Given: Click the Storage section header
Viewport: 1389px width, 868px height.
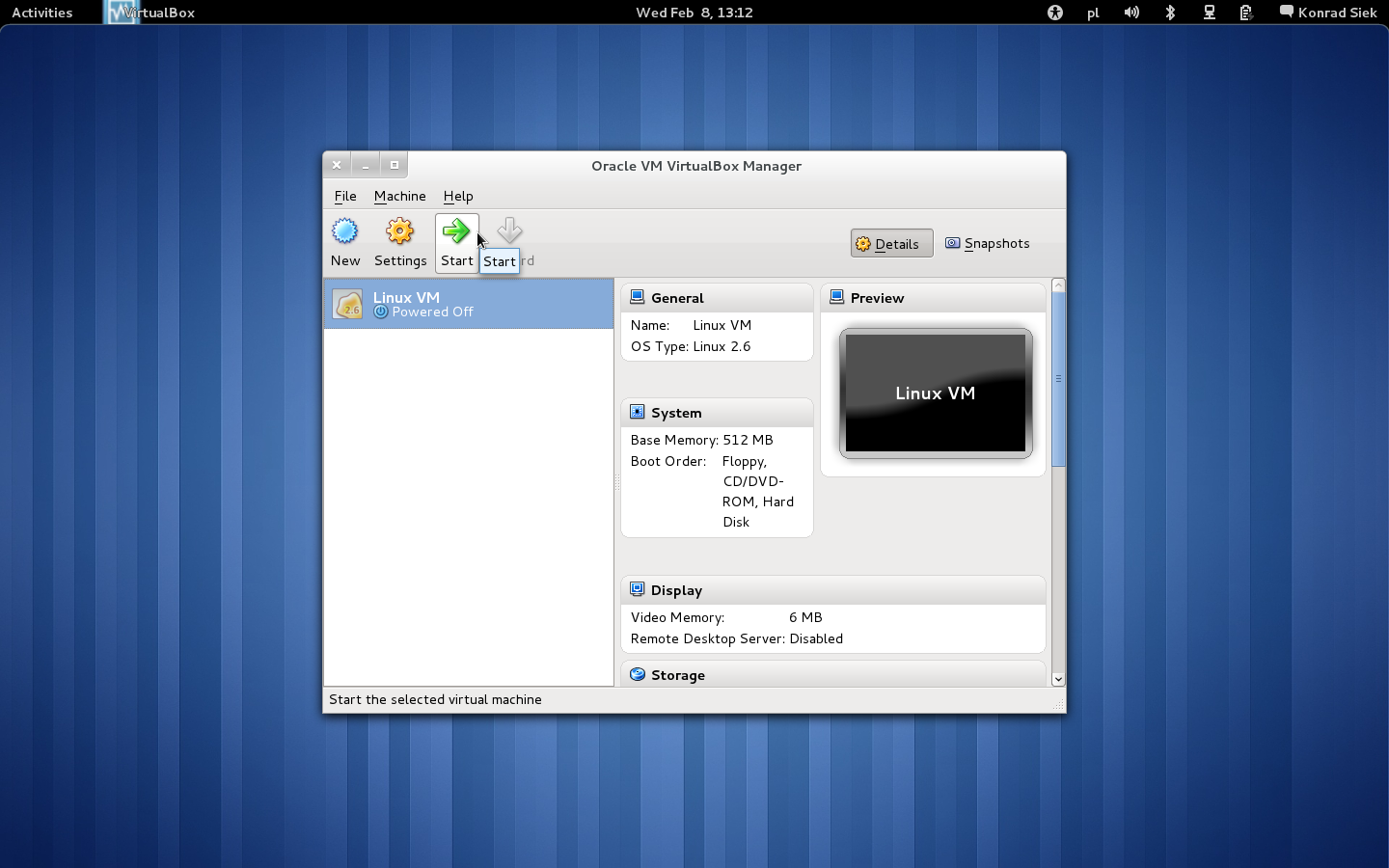Looking at the screenshot, I should 833,674.
